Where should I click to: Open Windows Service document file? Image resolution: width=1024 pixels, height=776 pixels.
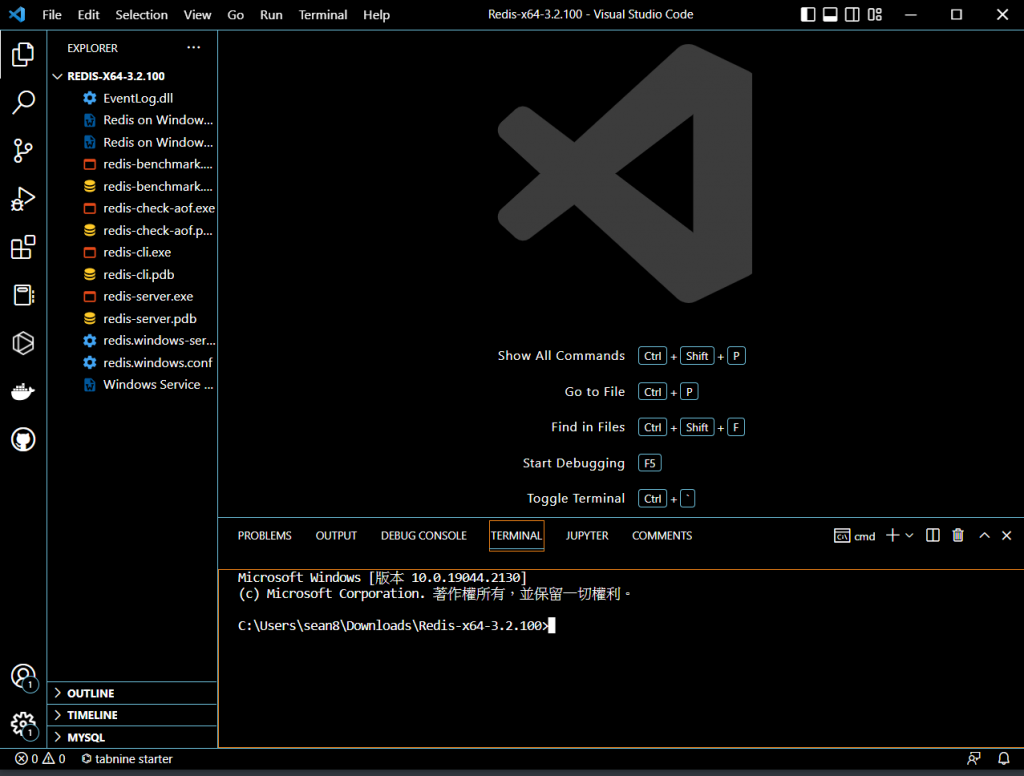[133, 385]
